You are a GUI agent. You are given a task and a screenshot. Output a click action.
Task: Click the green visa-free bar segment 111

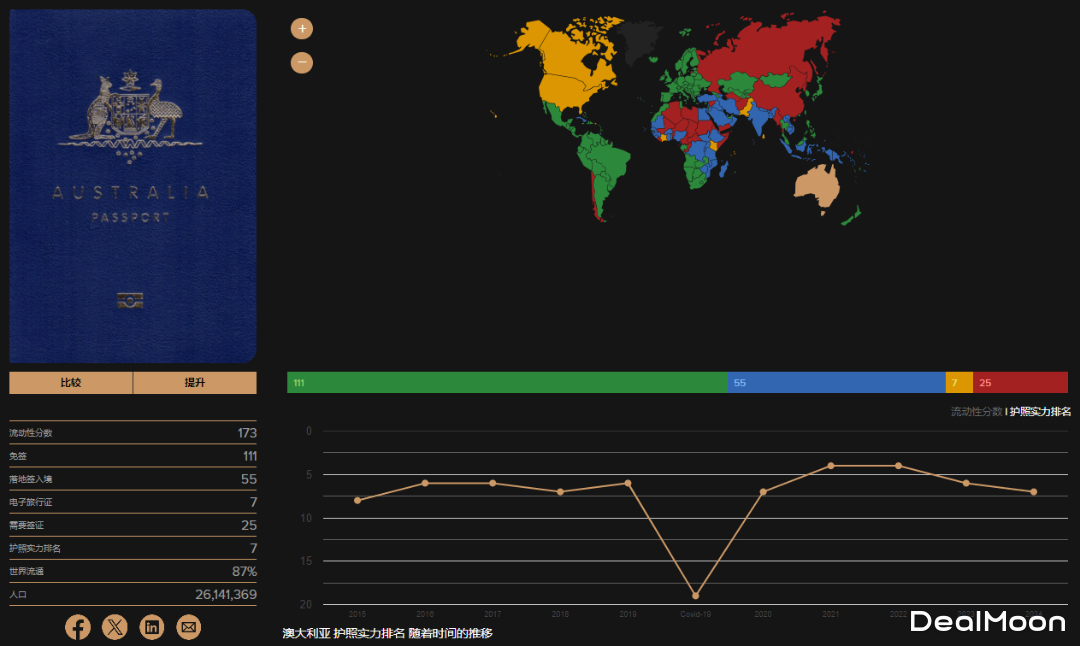[x=507, y=383]
